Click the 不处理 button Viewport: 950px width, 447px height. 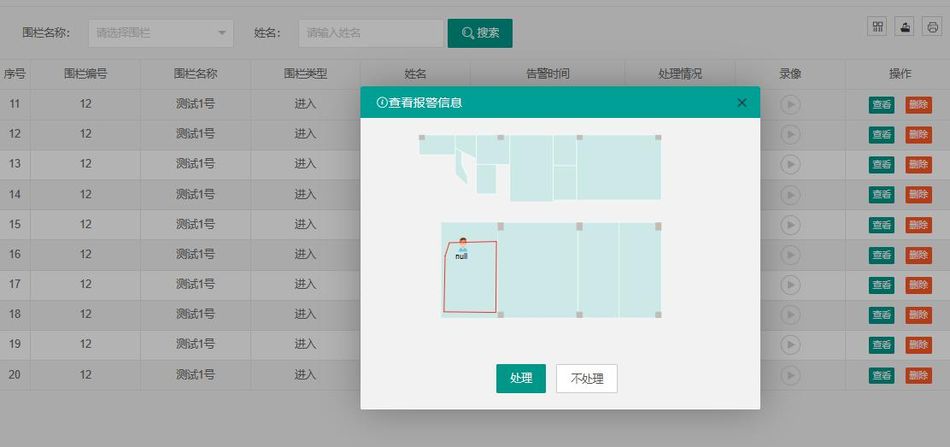pos(586,378)
